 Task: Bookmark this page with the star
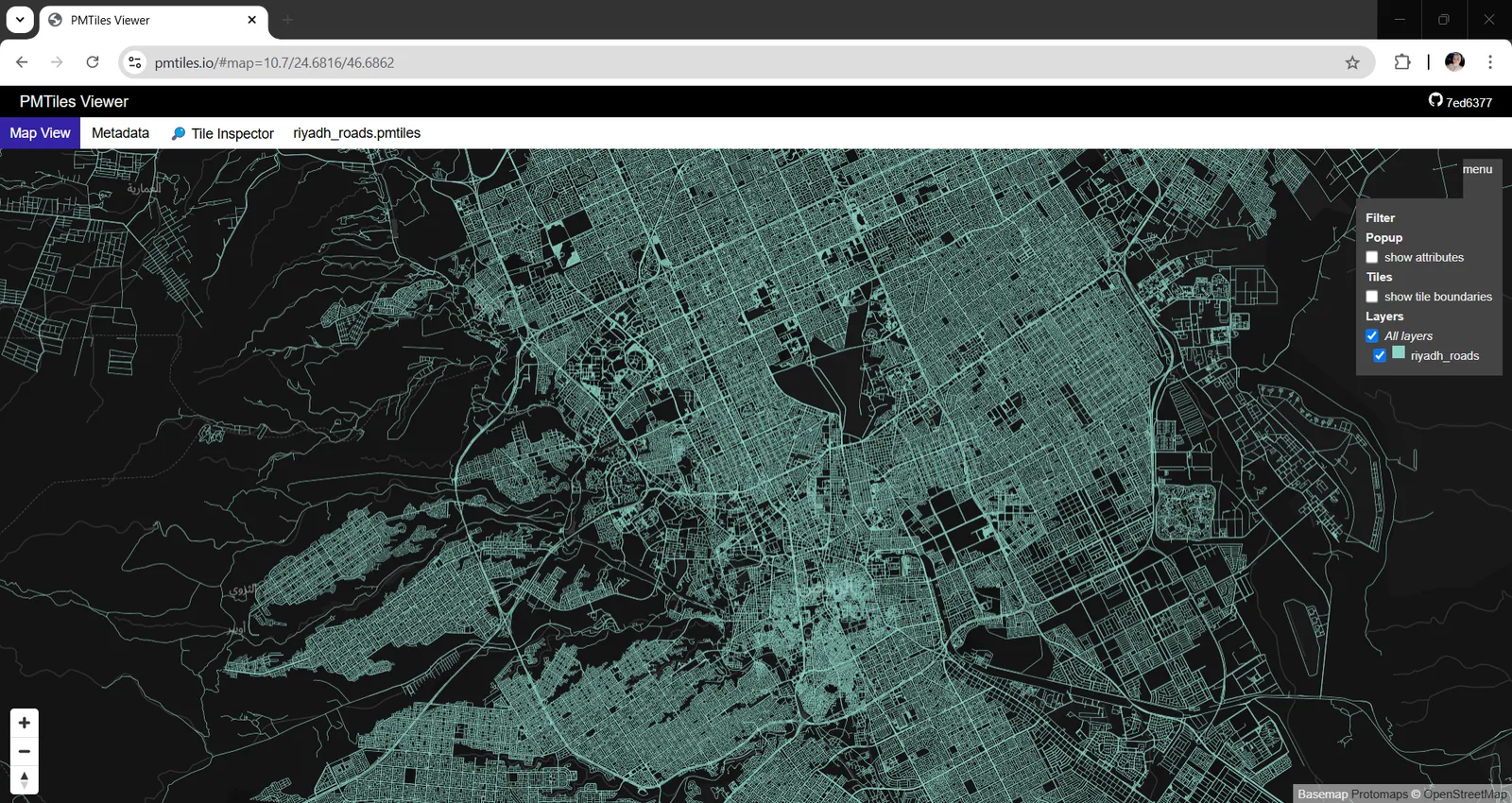click(1352, 62)
